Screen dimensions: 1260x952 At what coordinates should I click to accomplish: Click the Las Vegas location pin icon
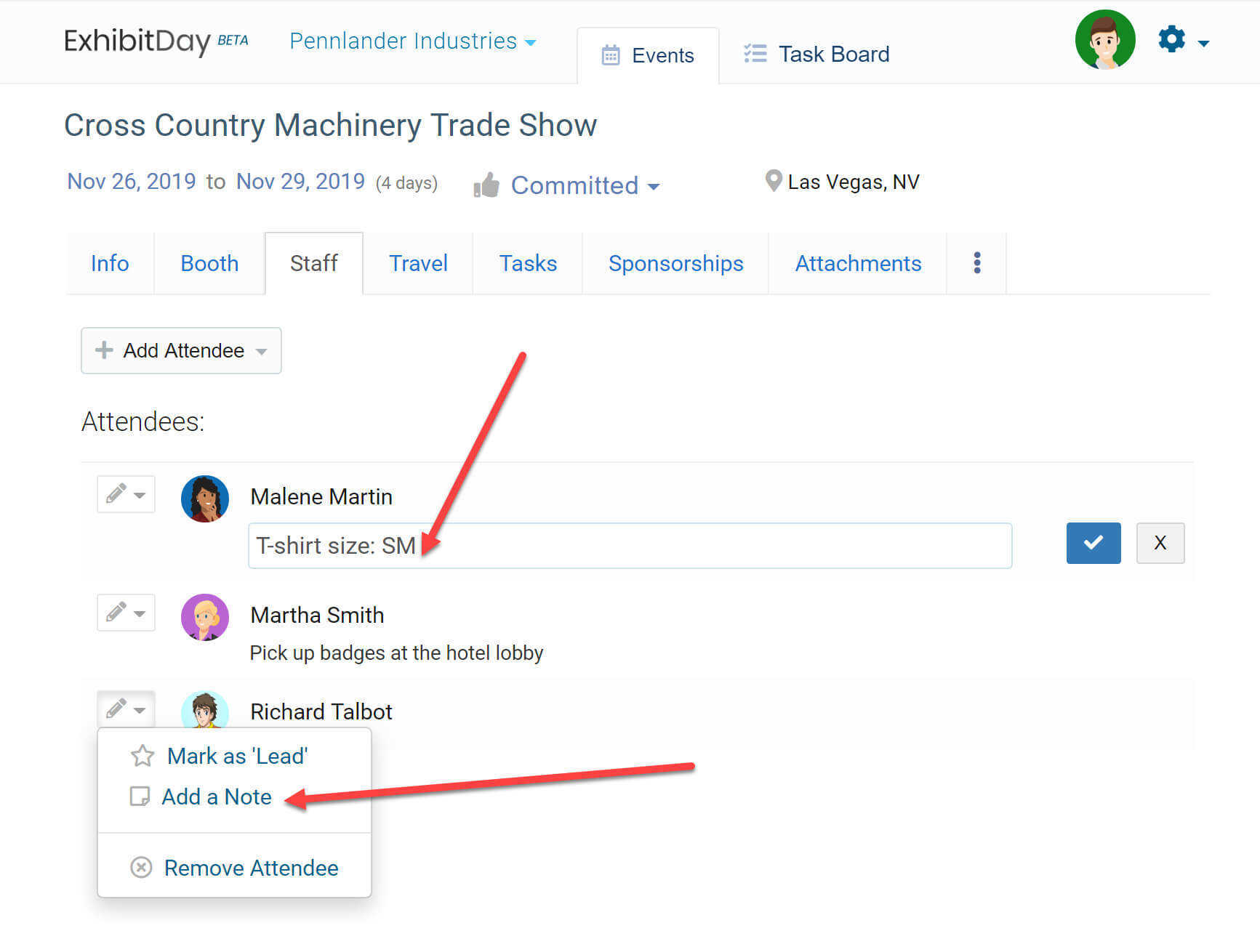[x=773, y=181]
